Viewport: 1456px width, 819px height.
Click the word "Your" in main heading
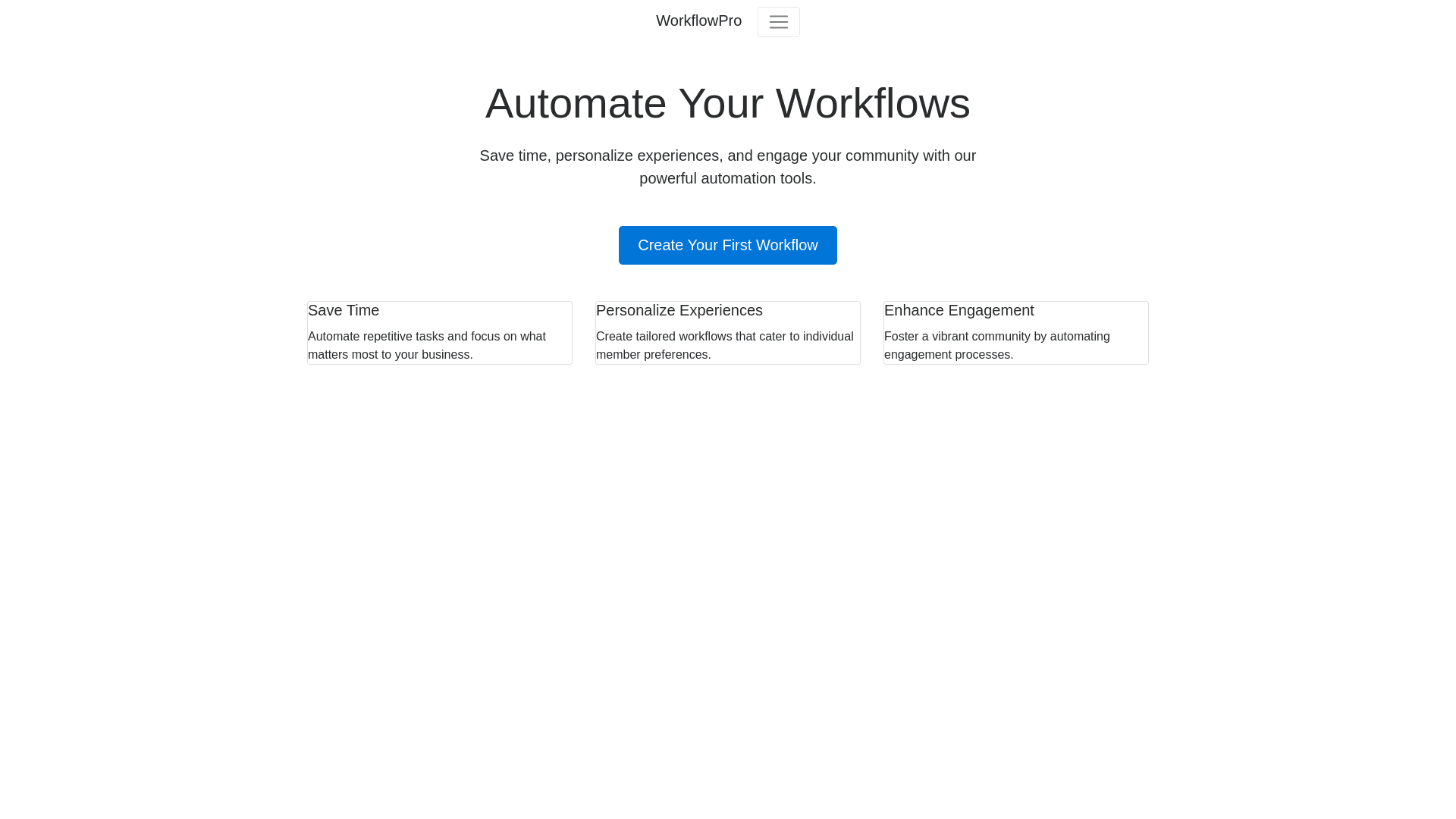720,104
